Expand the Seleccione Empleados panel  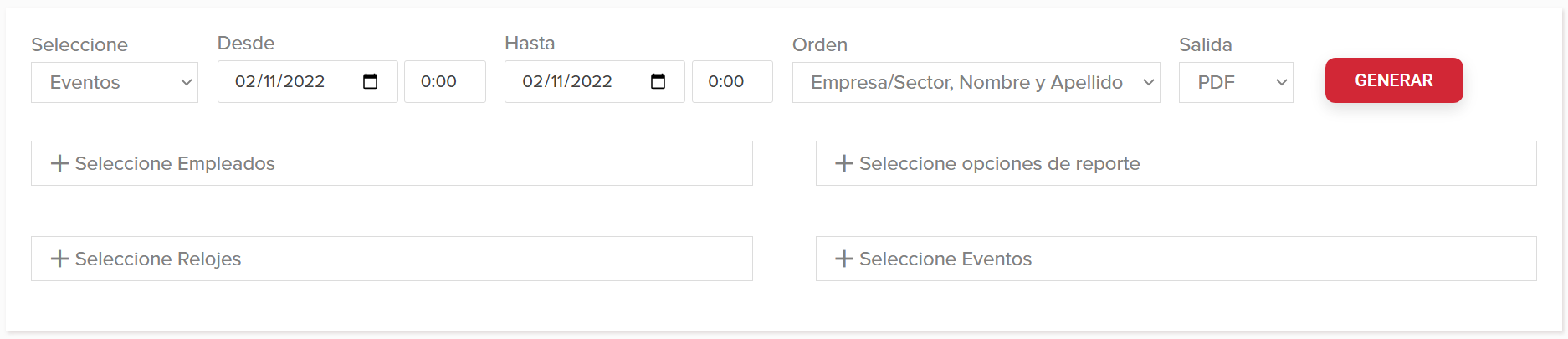[x=392, y=163]
